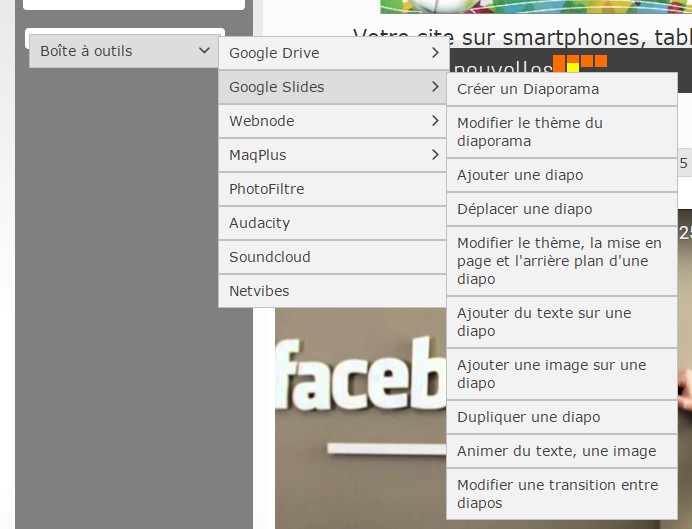Click the arrow beside MaqPlus
The image size is (692, 529).
tap(435, 154)
